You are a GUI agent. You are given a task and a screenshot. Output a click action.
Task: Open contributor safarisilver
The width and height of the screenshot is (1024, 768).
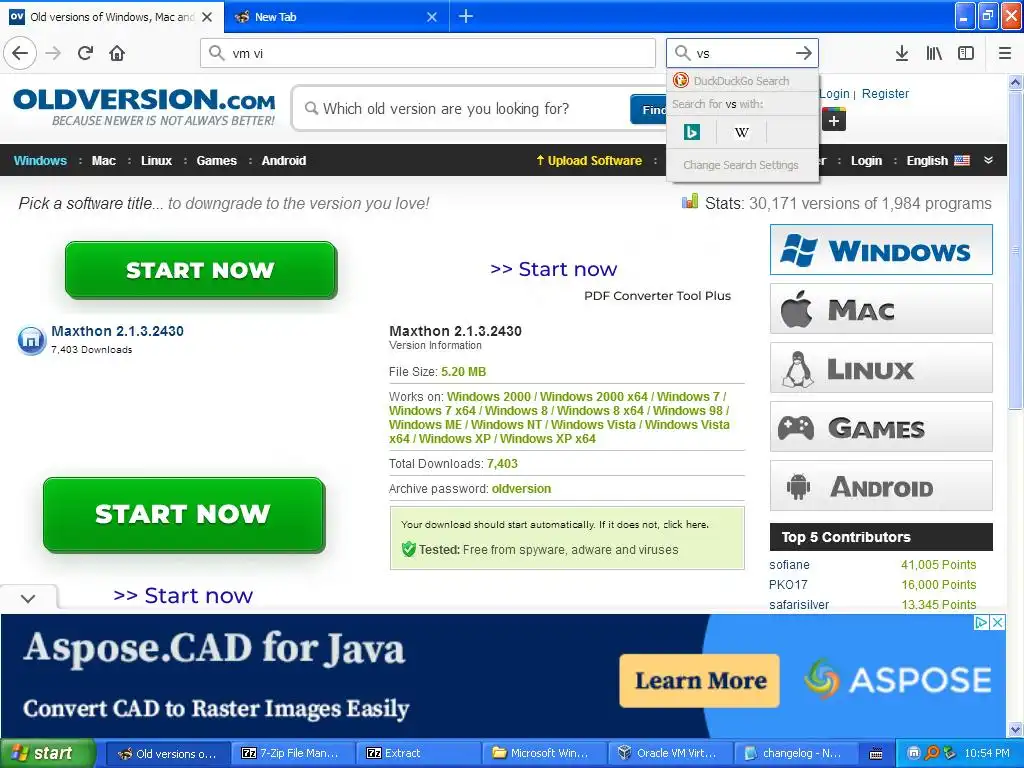tap(799, 605)
